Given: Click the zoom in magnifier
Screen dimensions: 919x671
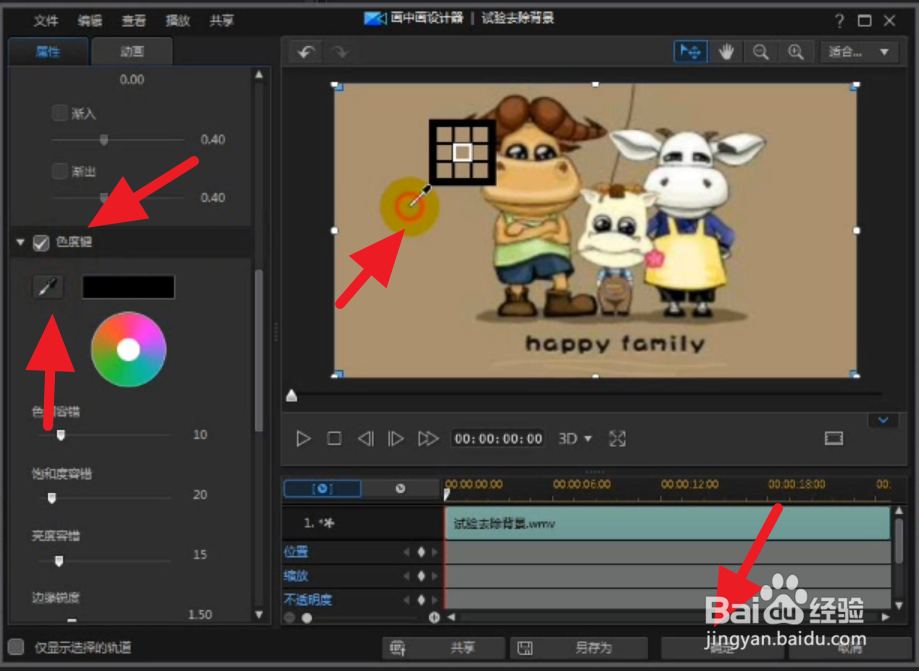Looking at the screenshot, I should (795, 52).
